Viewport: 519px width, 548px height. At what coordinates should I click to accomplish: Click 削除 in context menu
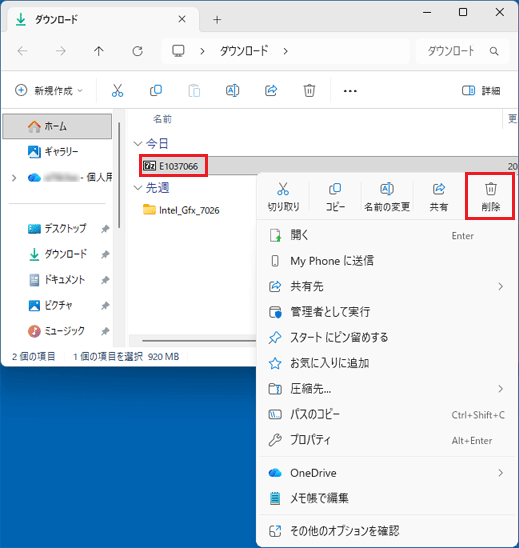(x=490, y=197)
